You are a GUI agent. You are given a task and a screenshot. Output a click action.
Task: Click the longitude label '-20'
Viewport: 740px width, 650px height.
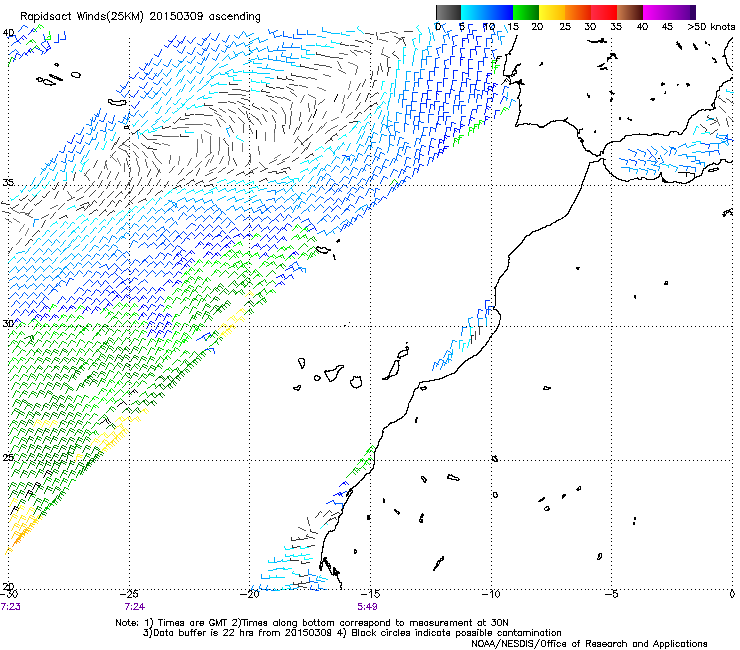250,594
